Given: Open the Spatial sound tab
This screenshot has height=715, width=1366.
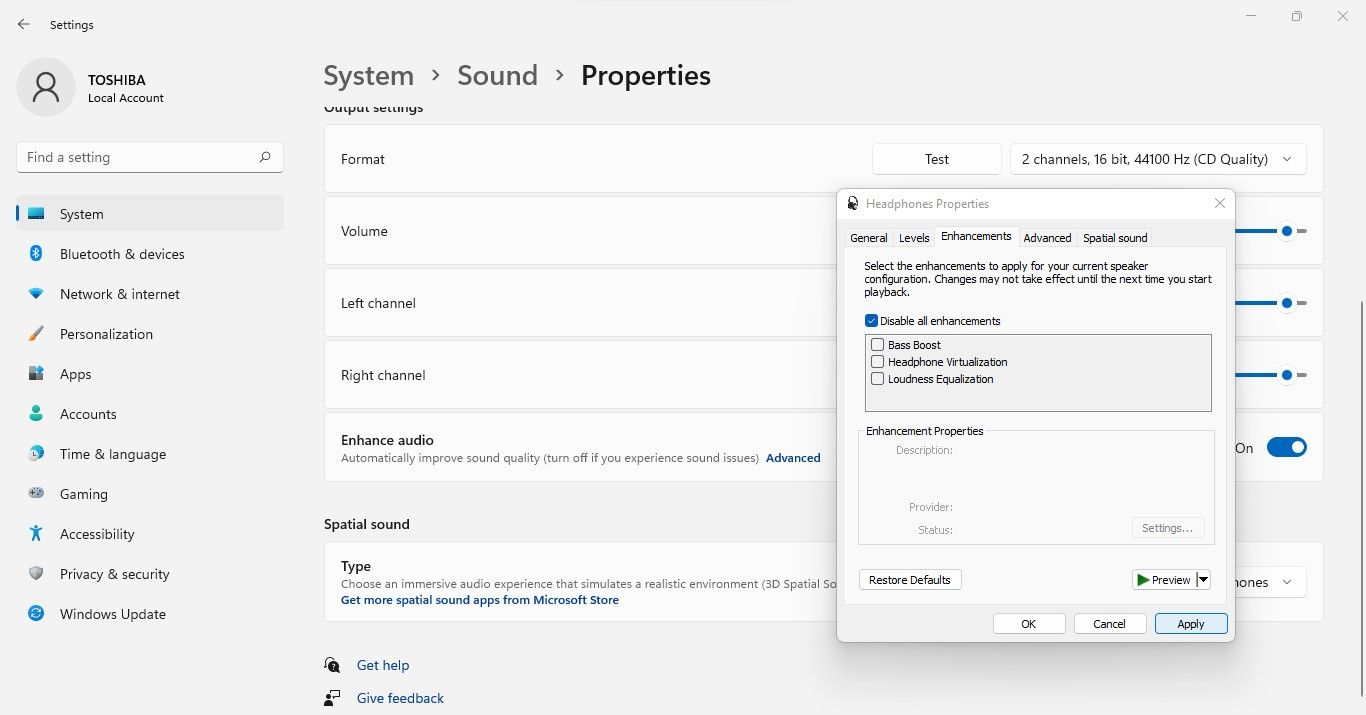Looking at the screenshot, I should pyautogui.click(x=1115, y=238).
